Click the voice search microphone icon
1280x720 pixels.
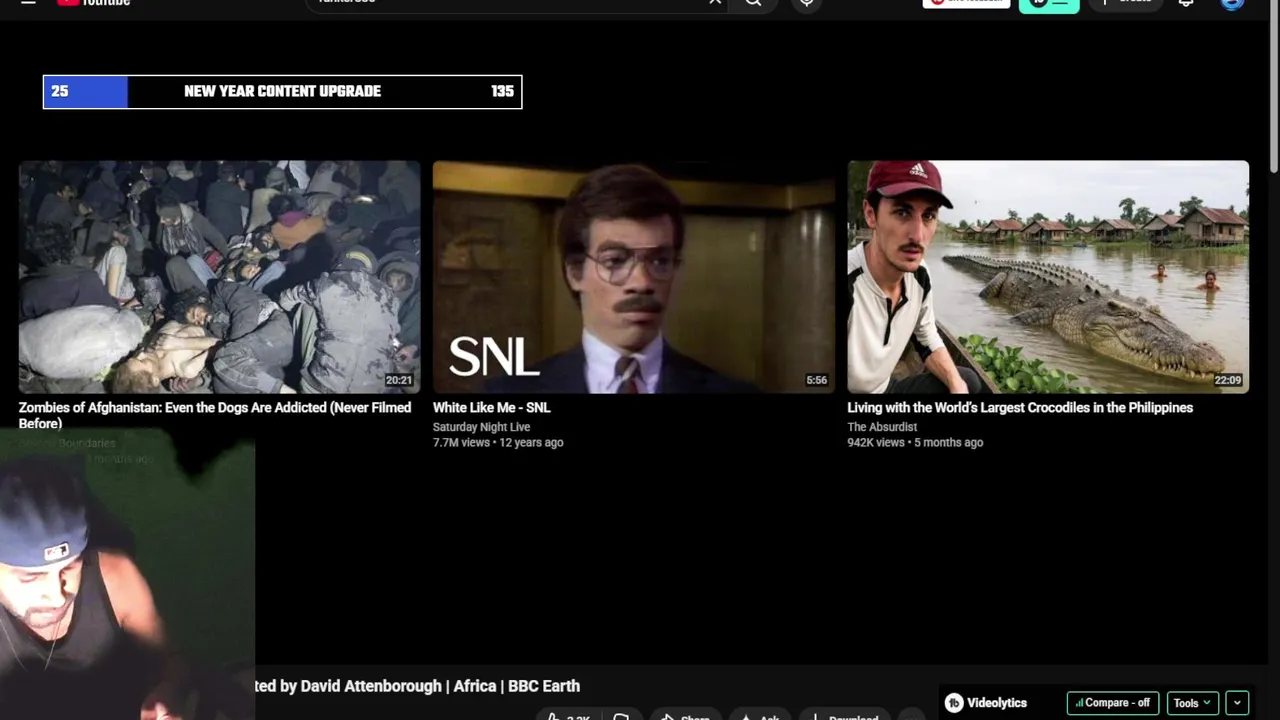click(807, 3)
